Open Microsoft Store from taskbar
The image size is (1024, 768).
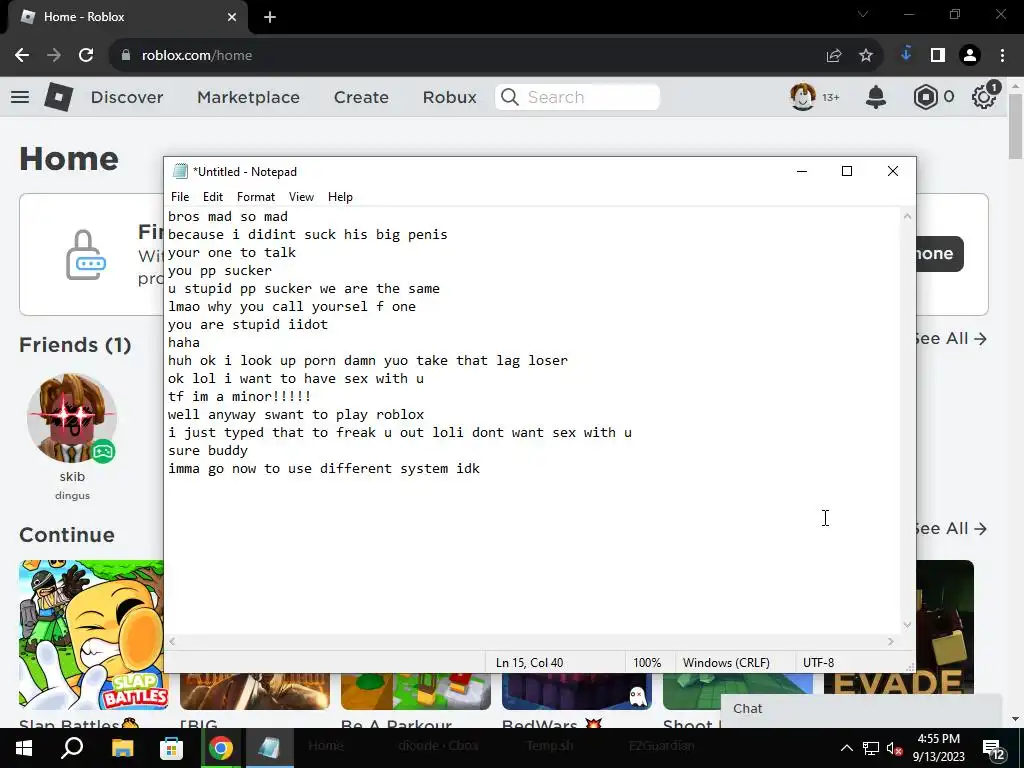click(x=172, y=748)
